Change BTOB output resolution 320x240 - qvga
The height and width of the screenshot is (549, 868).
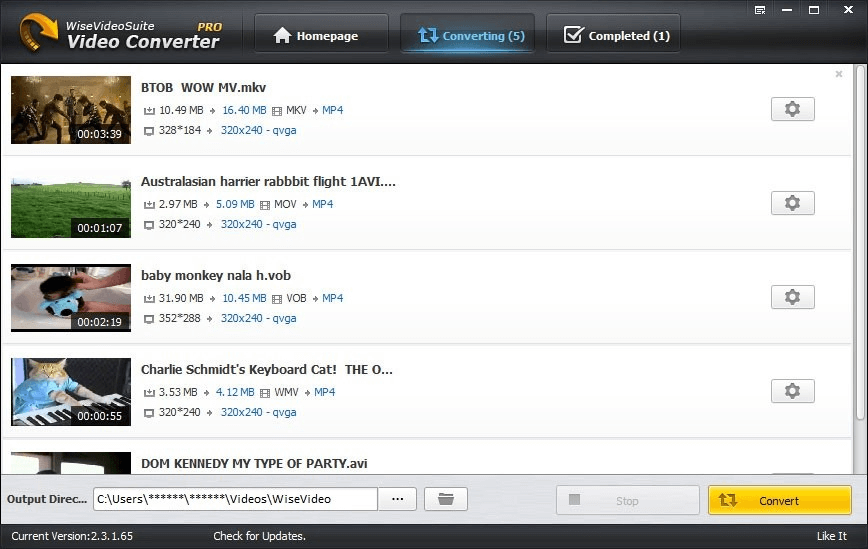(259, 131)
